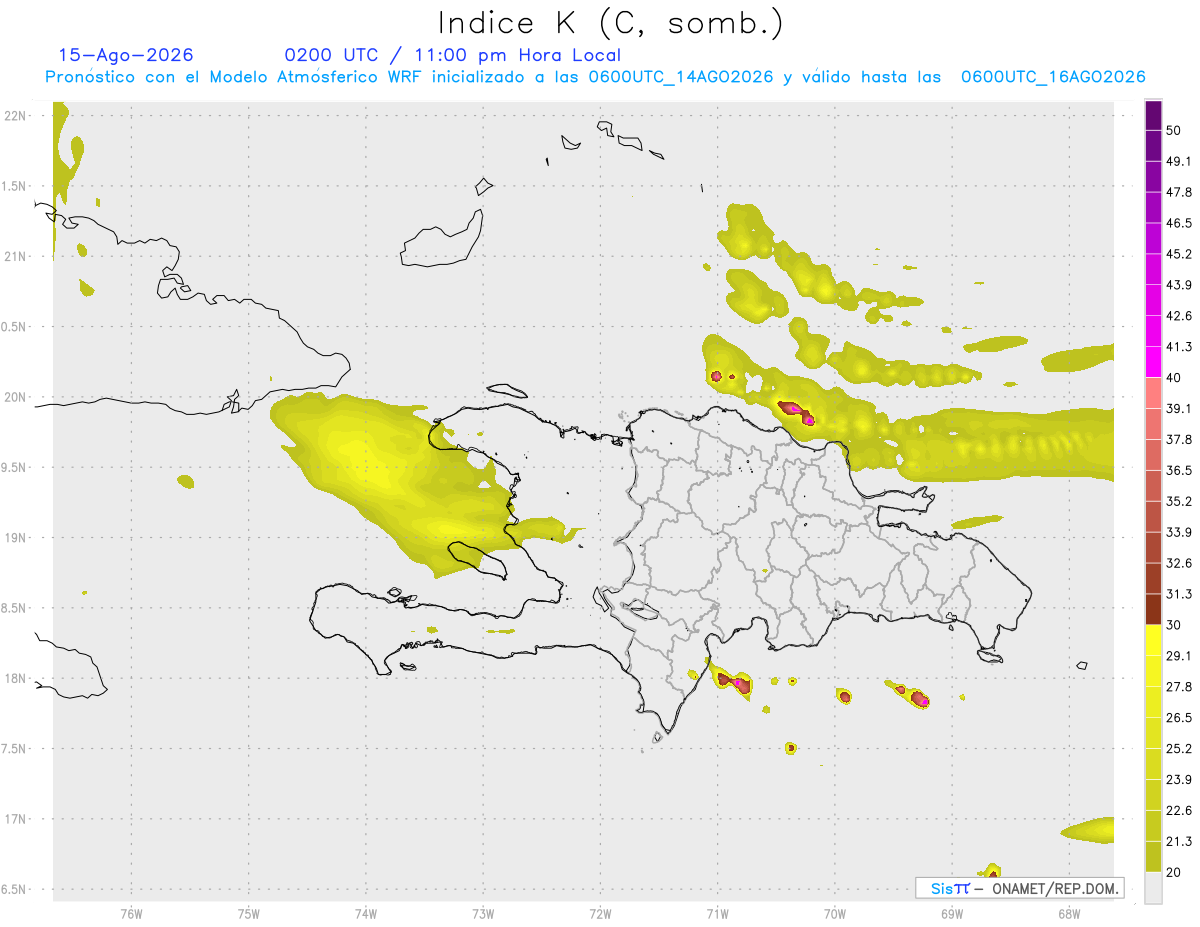This screenshot has height=927, width=1200.
Task: Pick the bright yellow color bar segment between 29.1 and 30
Action: tap(1153, 640)
